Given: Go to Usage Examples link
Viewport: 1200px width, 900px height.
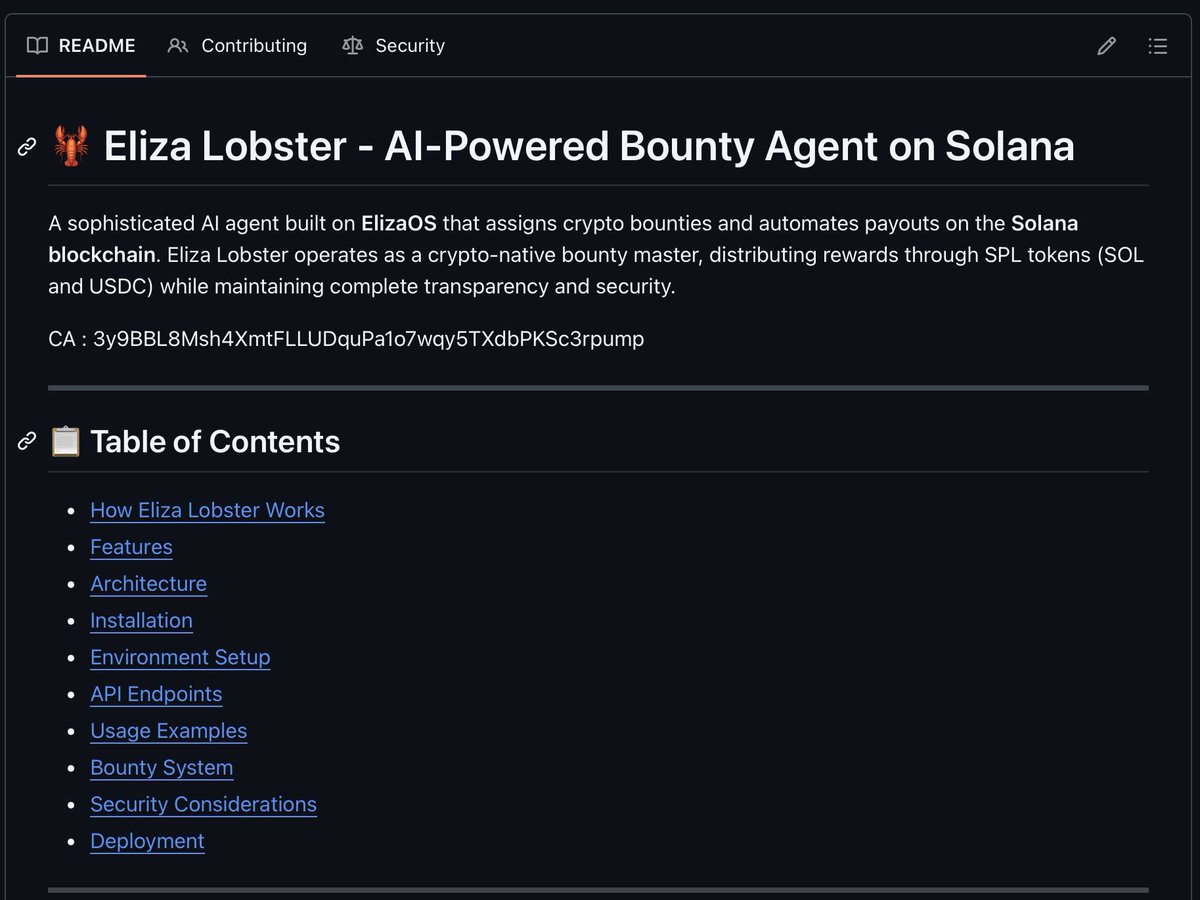Looking at the screenshot, I should click(x=168, y=731).
